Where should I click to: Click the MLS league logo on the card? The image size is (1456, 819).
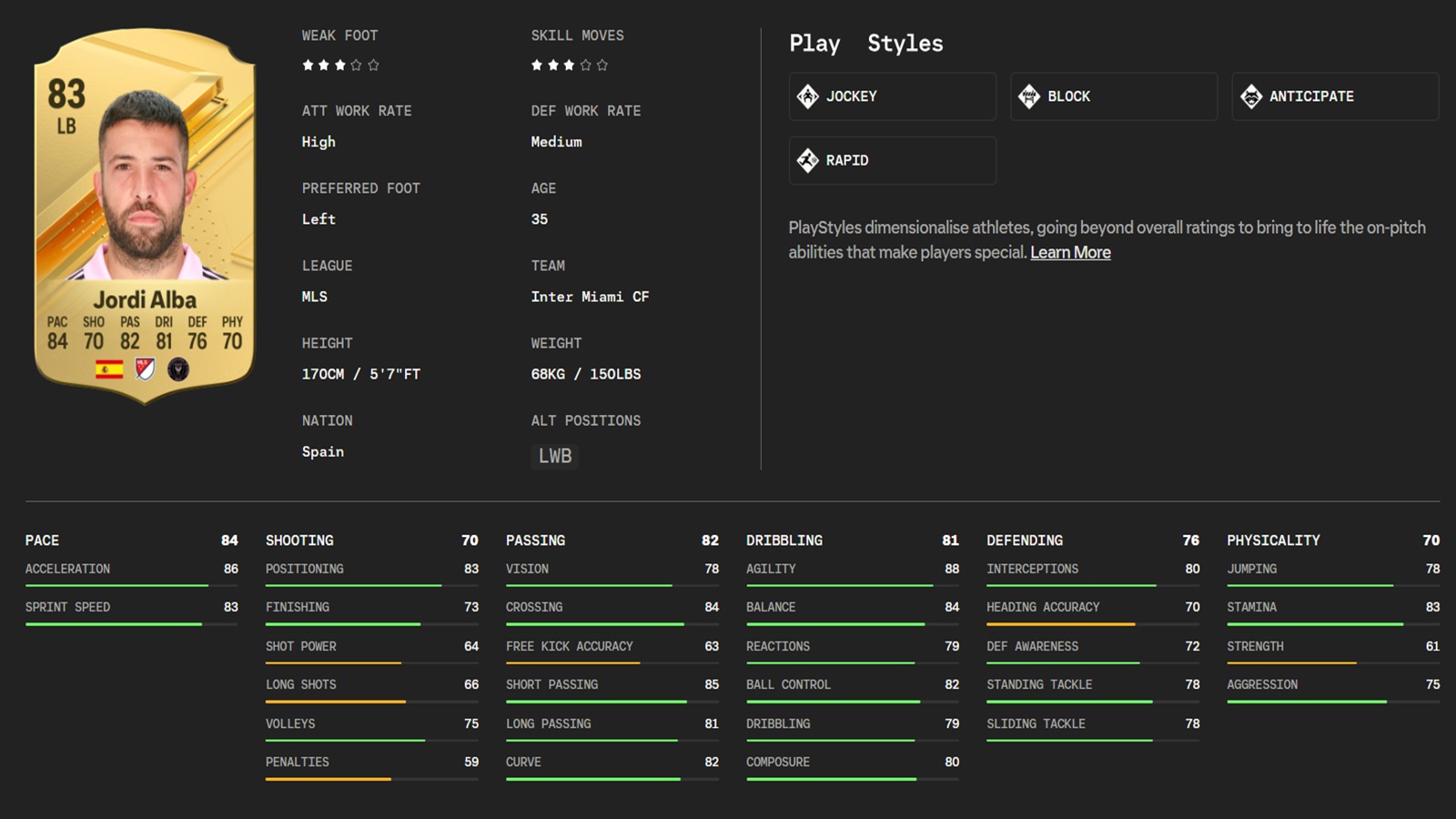coord(143,369)
